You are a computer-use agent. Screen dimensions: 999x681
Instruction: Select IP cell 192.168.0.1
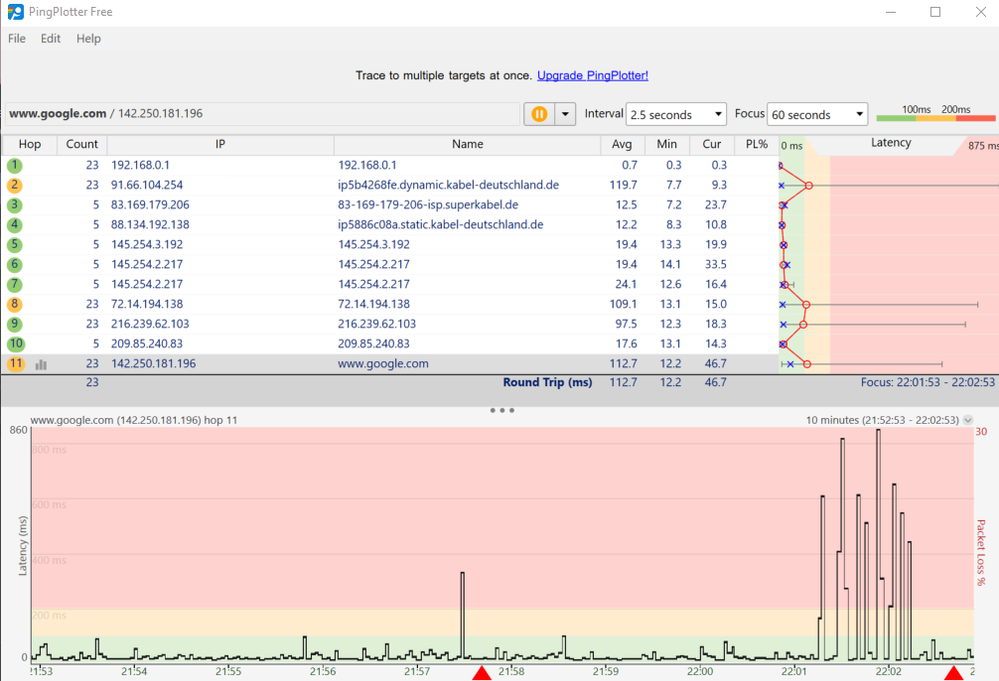[140, 165]
